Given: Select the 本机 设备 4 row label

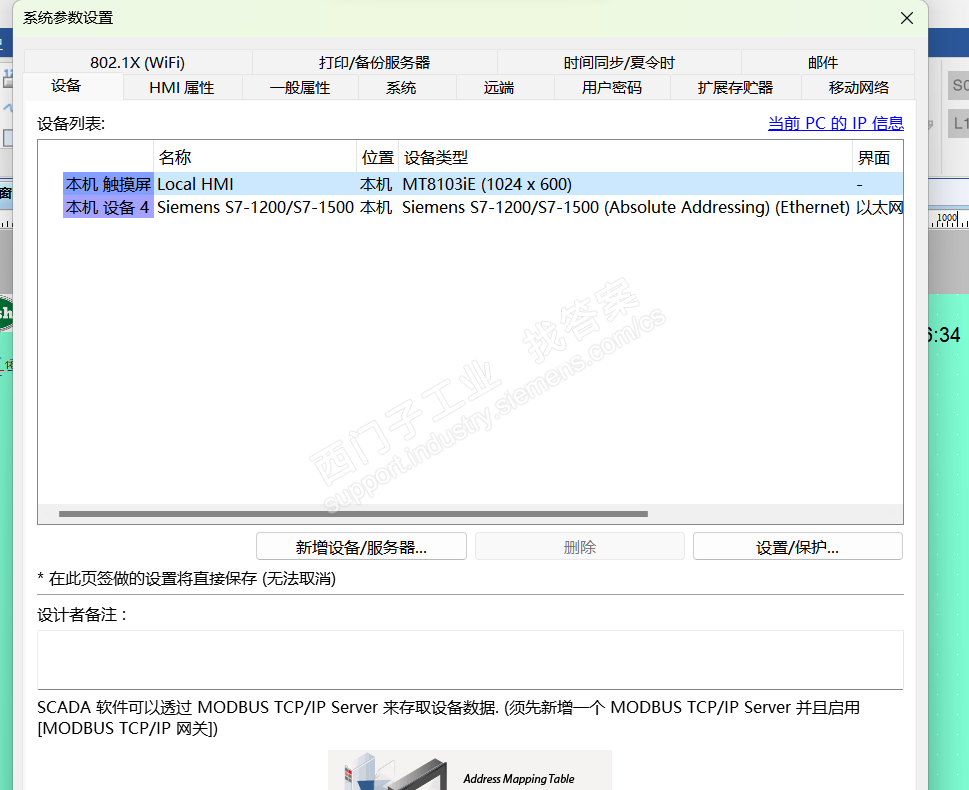Looking at the screenshot, I should (x=108, y=207).
